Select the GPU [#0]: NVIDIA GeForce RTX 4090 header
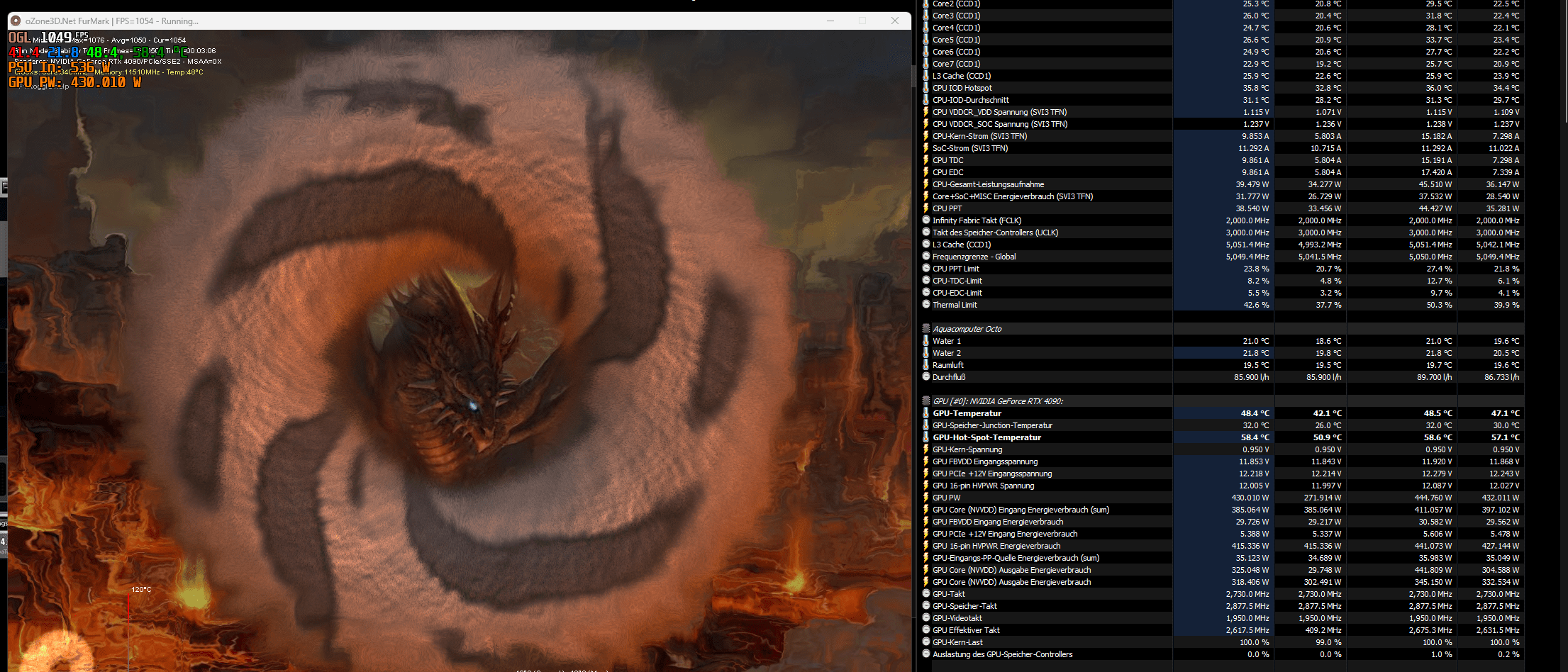The height and width of the screenshot is (672, 1568). (998, 401)
